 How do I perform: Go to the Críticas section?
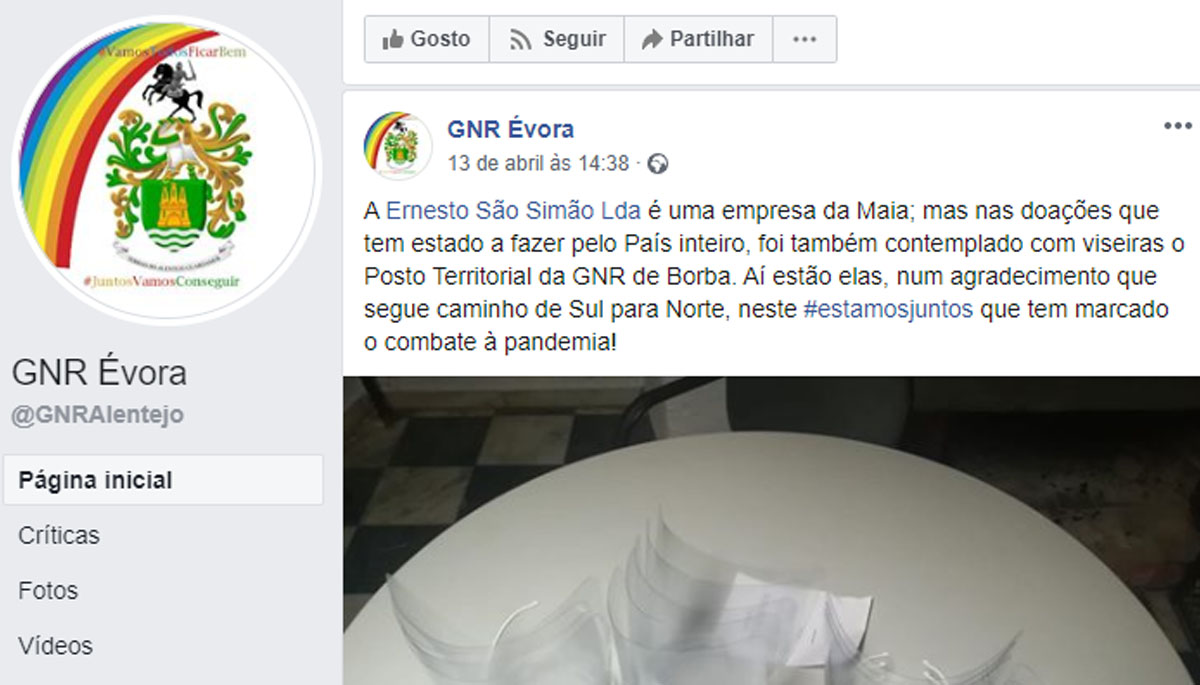pyautogui.click(x=59, y=535)
